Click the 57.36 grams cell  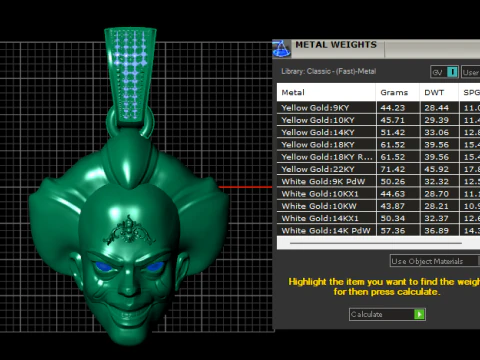point(398,231)
